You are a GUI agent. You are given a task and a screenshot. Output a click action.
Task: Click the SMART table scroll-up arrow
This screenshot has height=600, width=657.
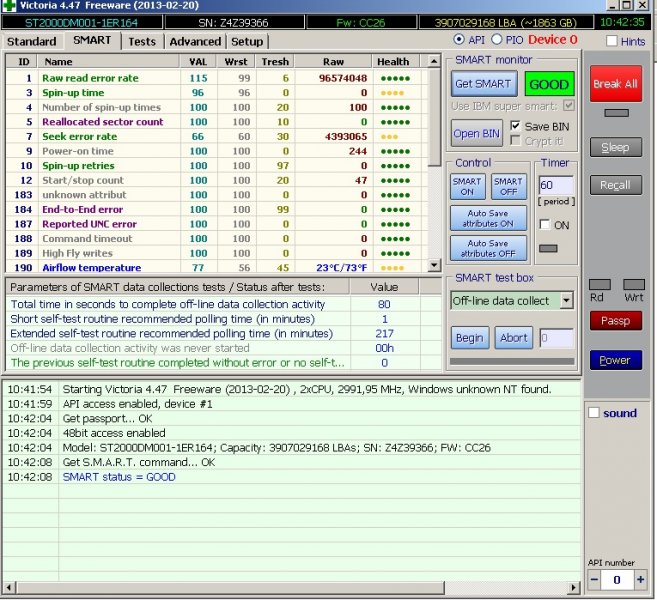coord(434,61)
